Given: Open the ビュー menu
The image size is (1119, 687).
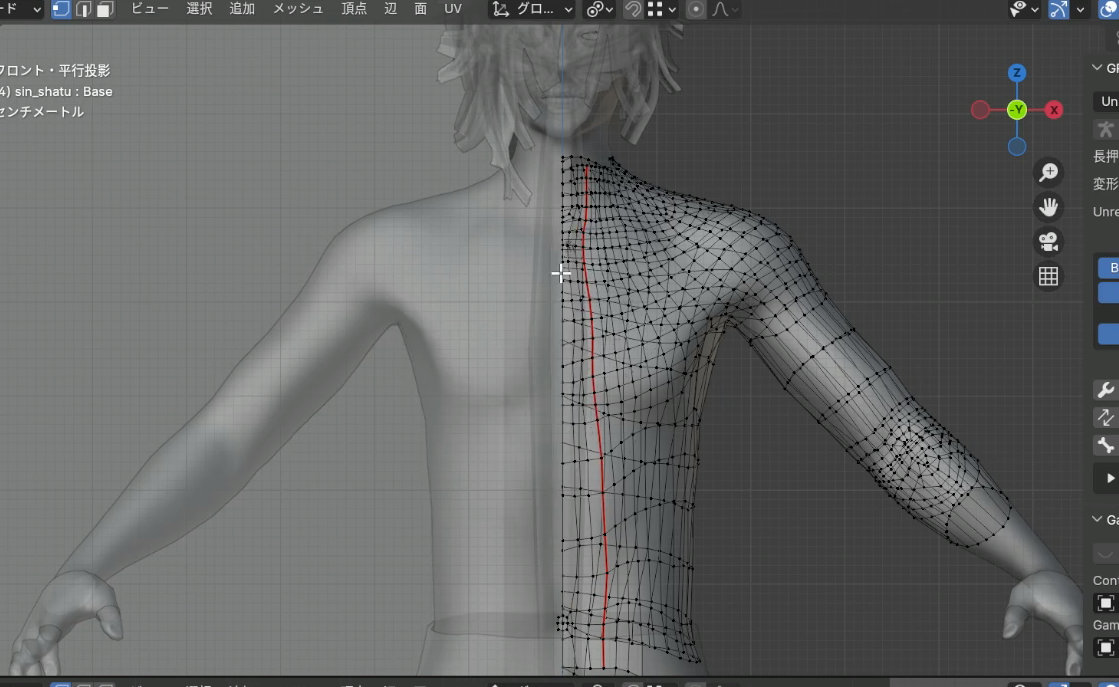Looking at the screenshot, I should click(150, 9).
